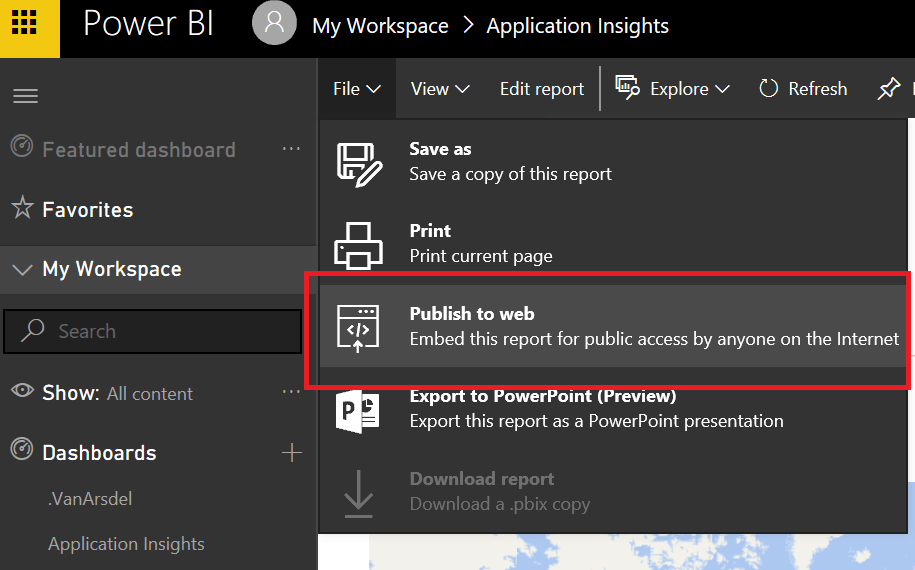Expand the View dropdown menu

coord(440,89)
